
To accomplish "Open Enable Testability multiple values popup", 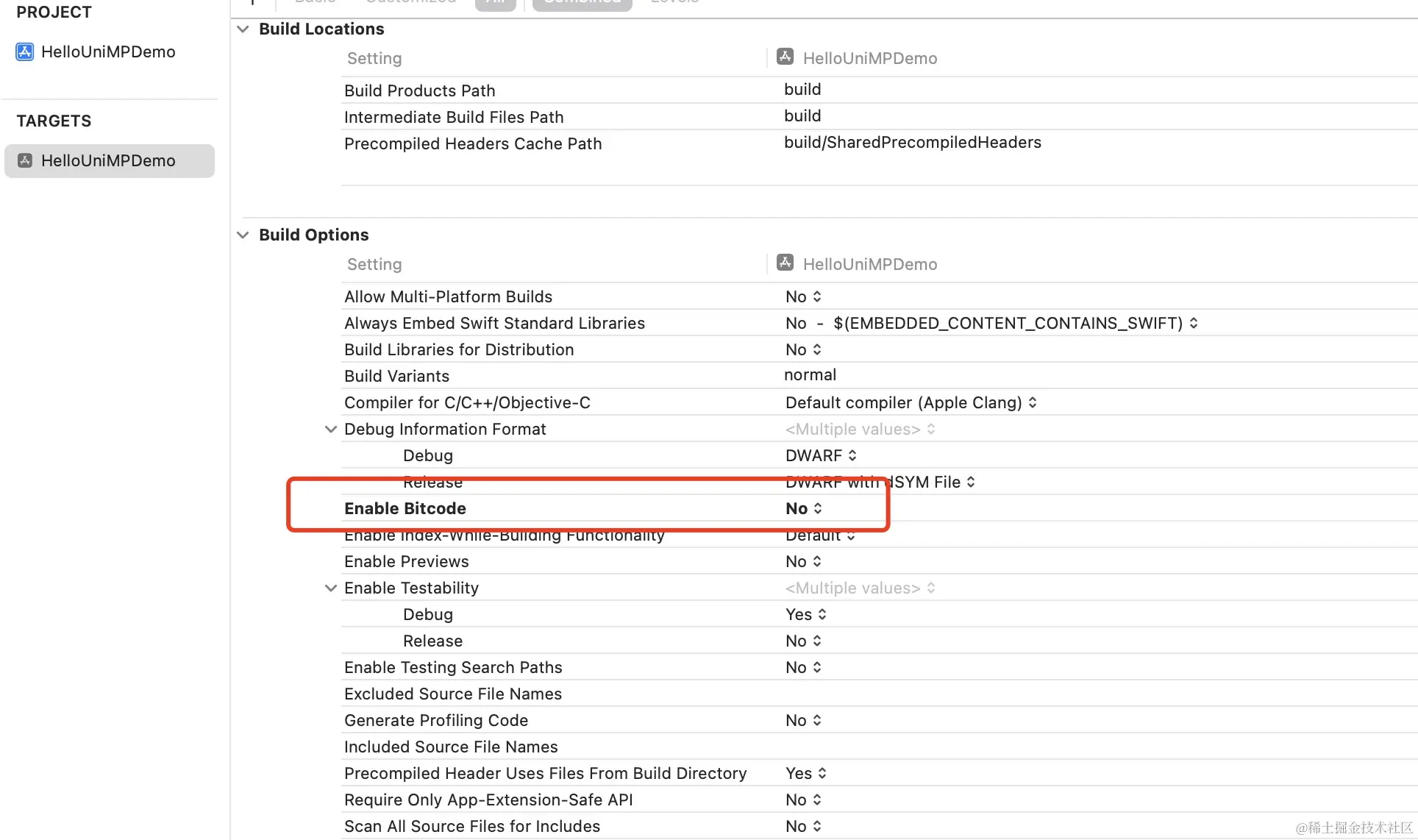I will [861, 588].
